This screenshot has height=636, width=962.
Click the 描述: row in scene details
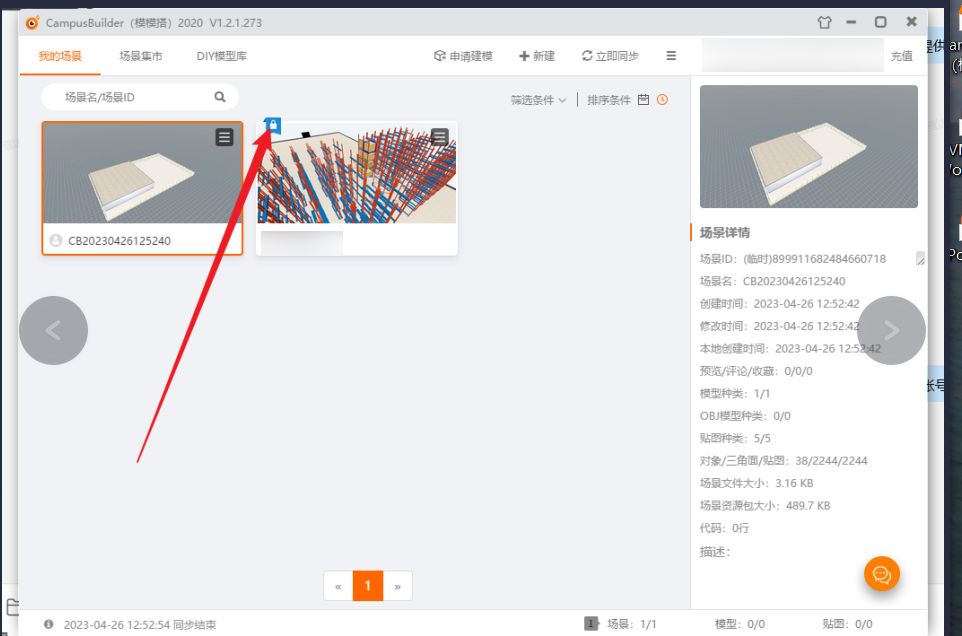coord(715,552)
